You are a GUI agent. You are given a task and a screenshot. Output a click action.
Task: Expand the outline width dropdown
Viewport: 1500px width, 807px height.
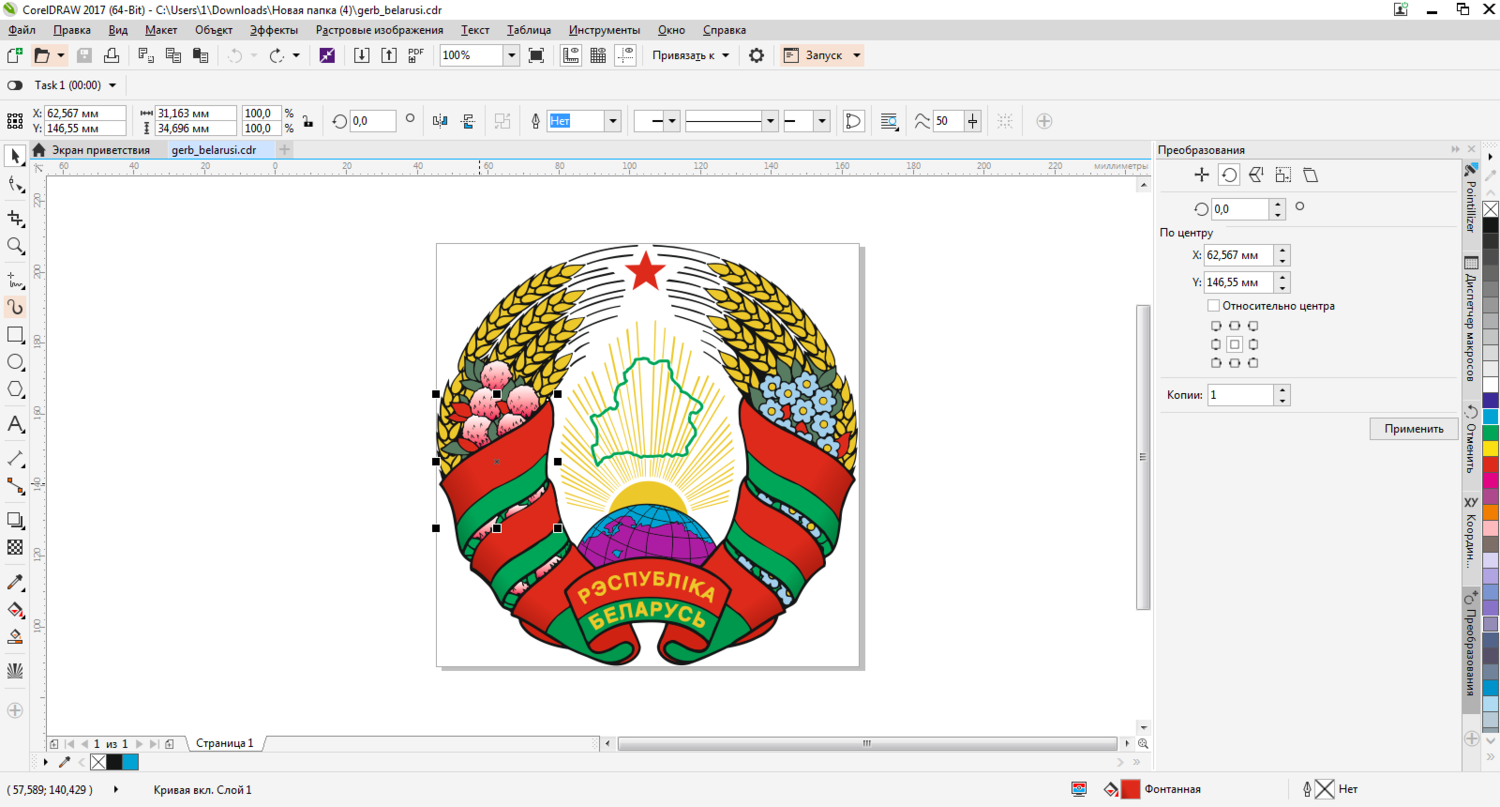click(x=612, y=121)
